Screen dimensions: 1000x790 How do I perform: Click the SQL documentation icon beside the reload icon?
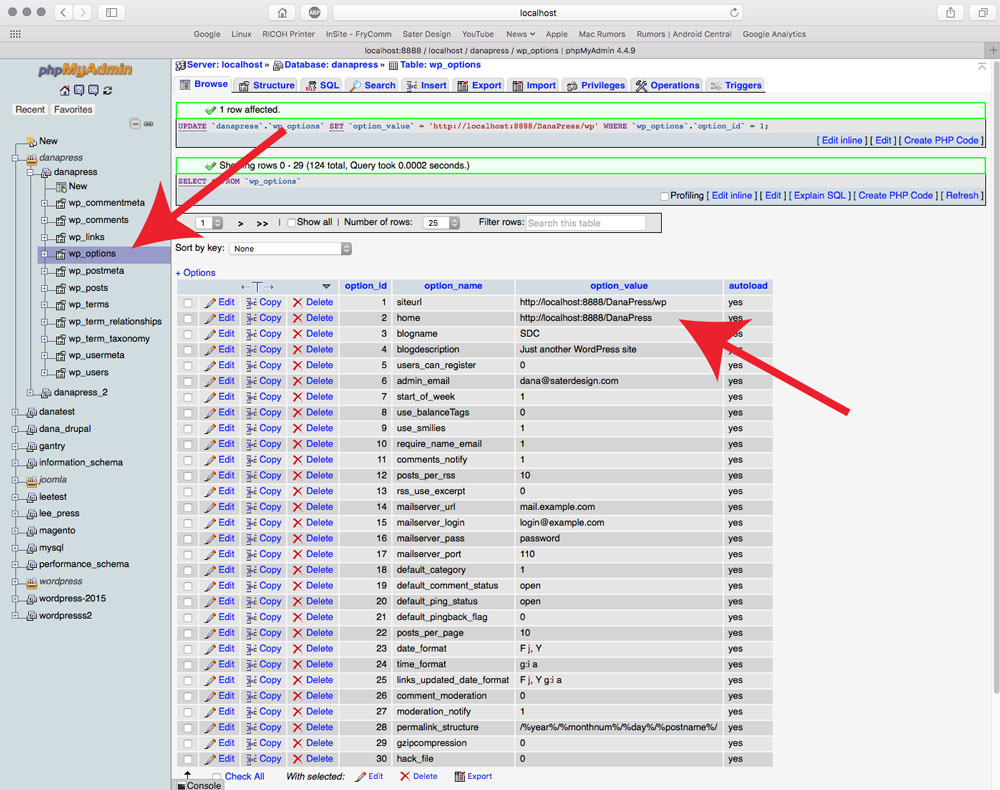pos(93,91)
